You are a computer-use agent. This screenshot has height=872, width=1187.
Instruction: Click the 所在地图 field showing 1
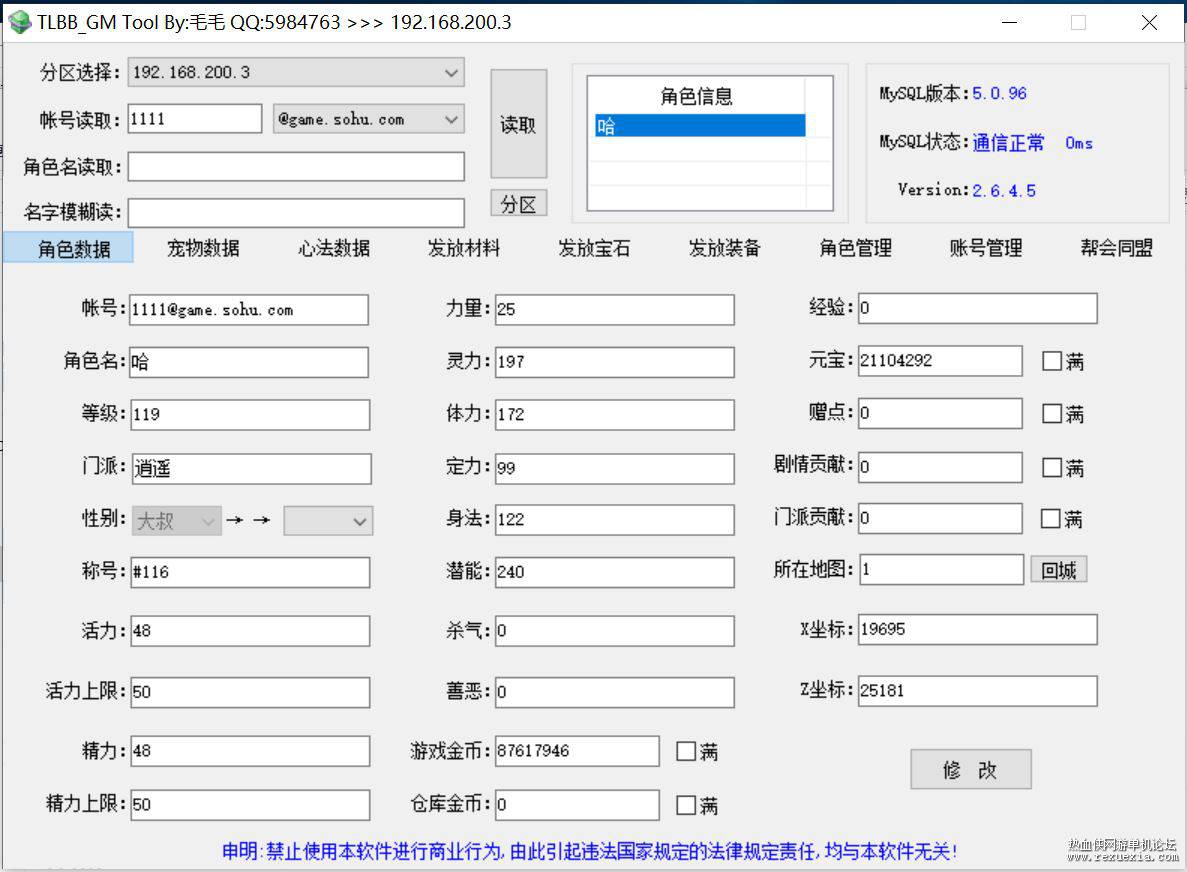(942, 569)
